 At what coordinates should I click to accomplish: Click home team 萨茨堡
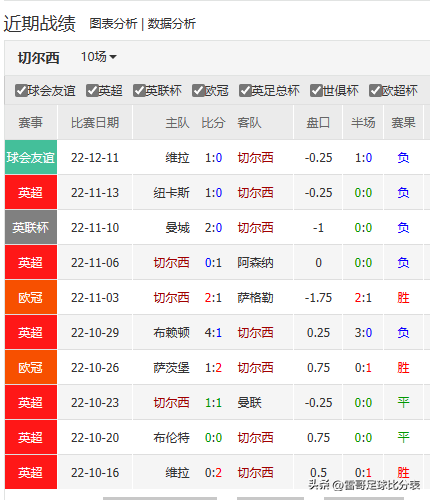click(171, 368)
